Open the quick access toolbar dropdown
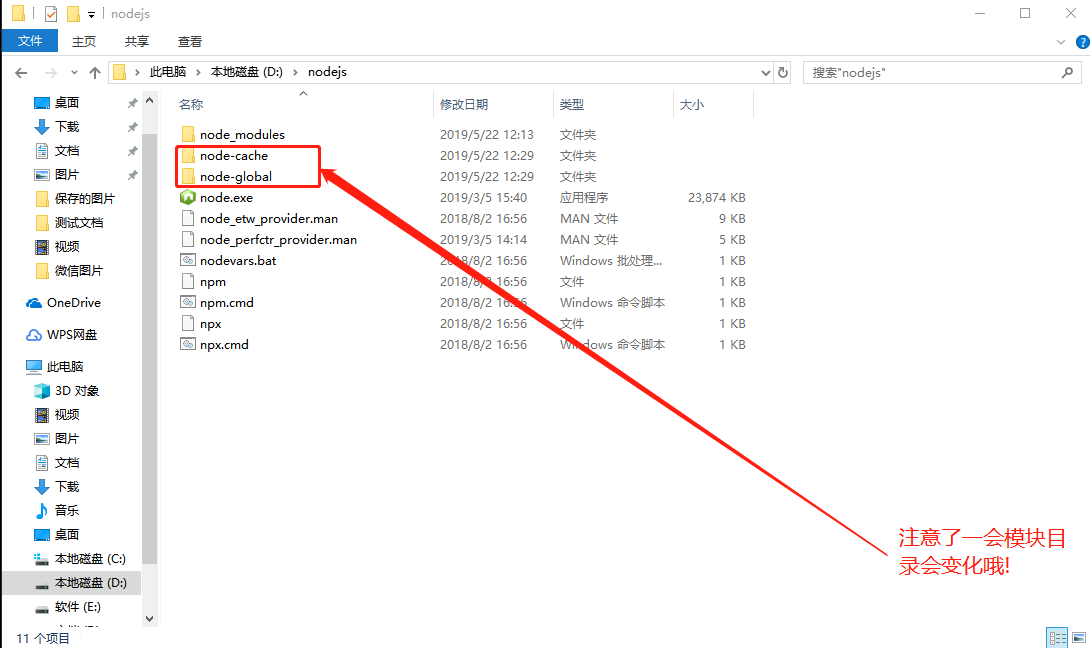1090x648 pixels. click(x=91, y=13)
